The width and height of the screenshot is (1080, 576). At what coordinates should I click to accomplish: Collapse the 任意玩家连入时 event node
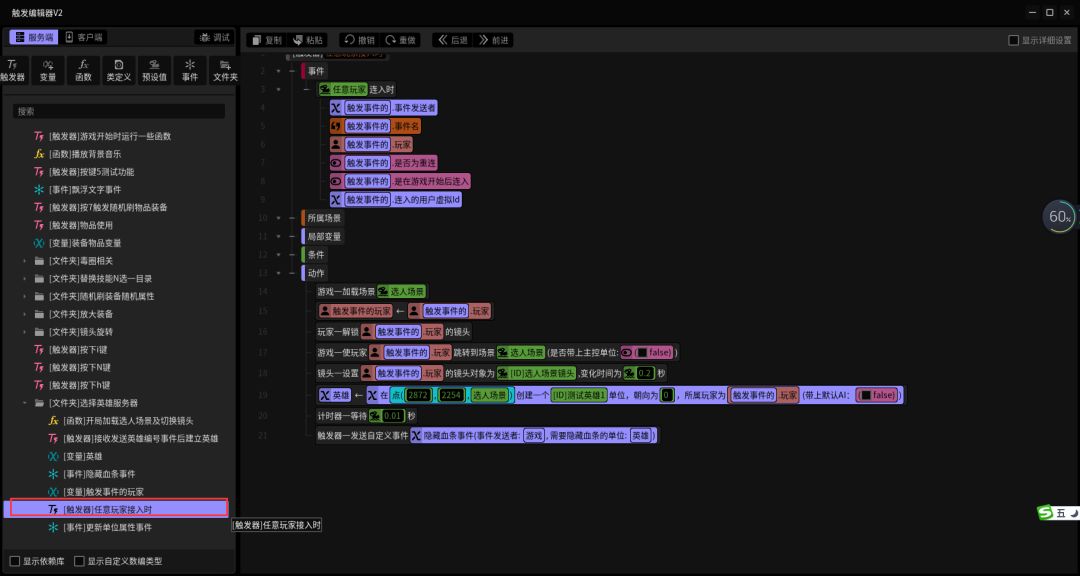pyautogui.click(x=278, y=90)
